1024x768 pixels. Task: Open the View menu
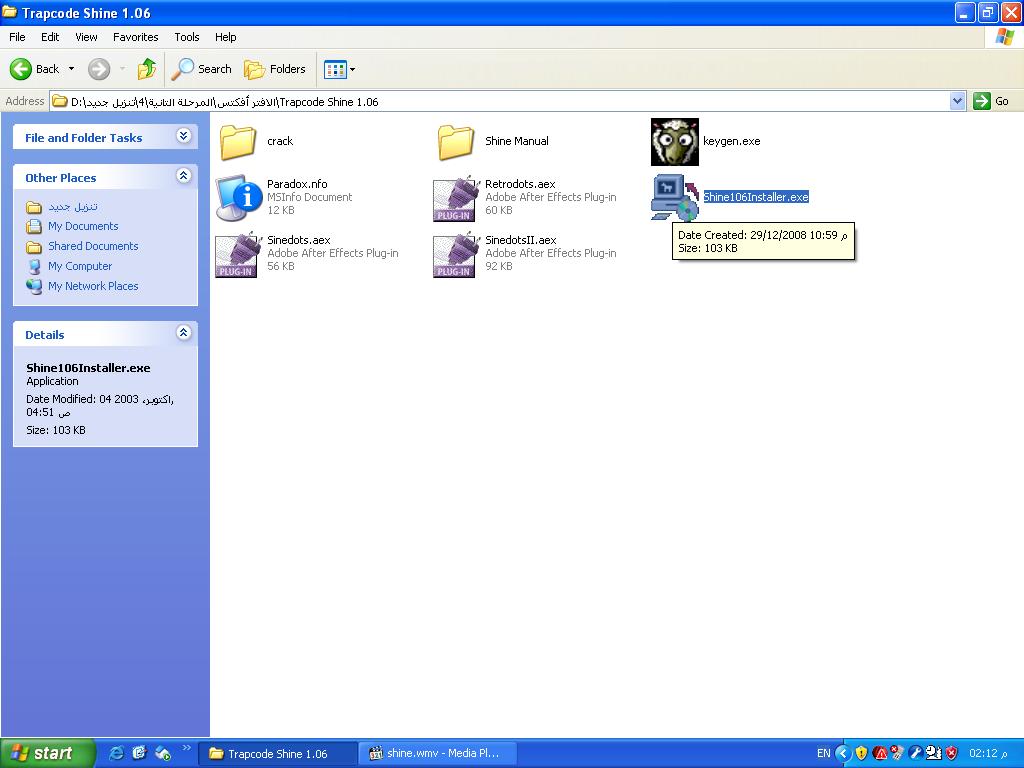(86, 37)
